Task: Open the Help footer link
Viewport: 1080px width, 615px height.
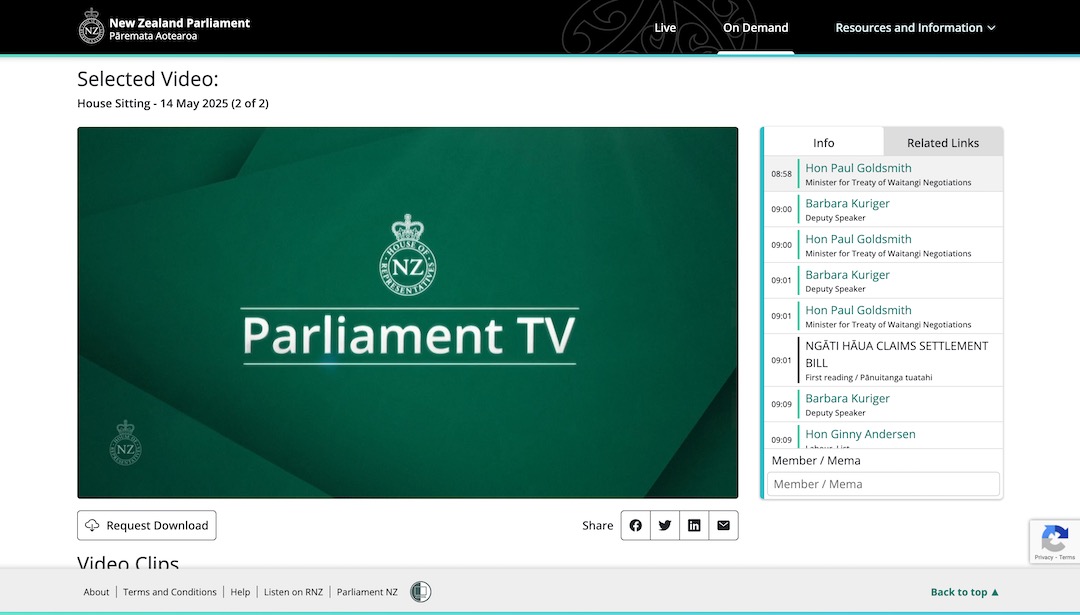Action: pyautogui.click(x=240, y=592)
